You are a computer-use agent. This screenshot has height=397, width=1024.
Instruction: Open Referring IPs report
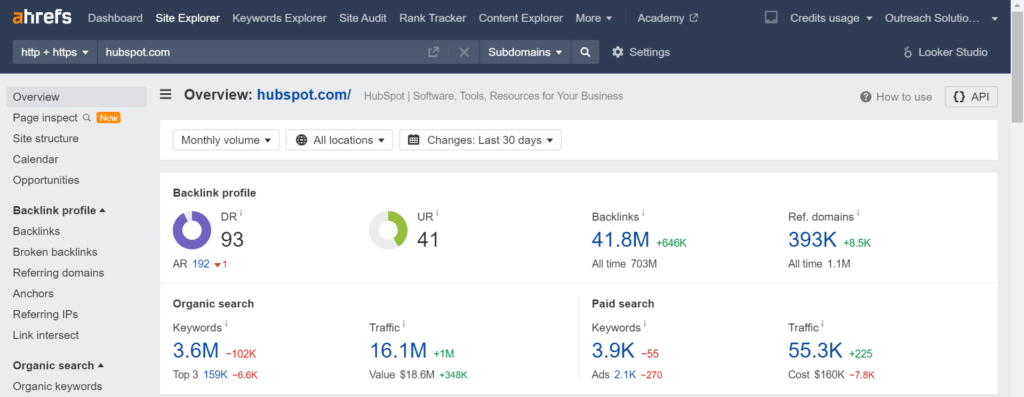pyautogui.click(x=46, y=315)
